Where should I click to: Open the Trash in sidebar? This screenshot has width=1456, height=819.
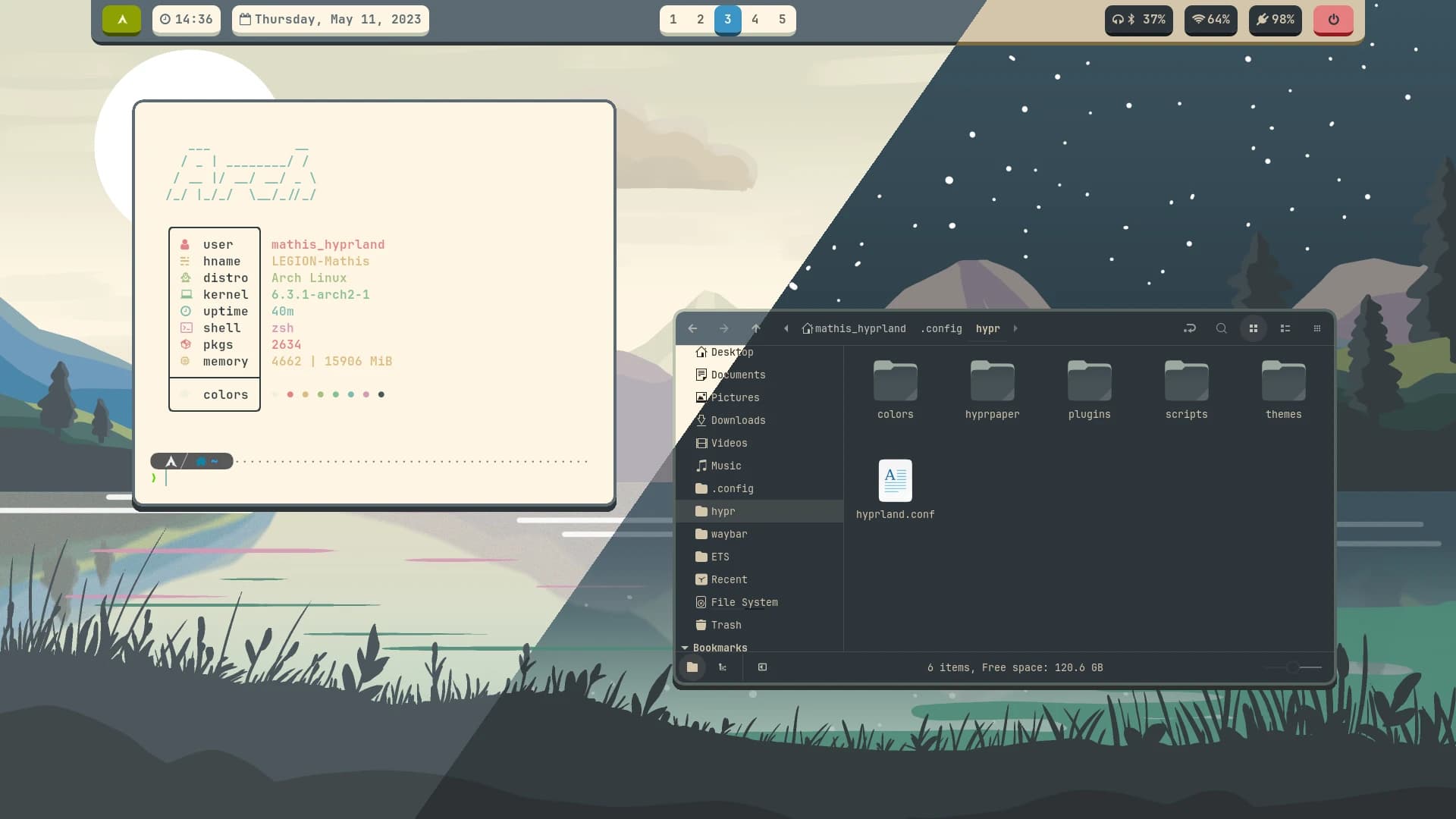pos(726,625)
